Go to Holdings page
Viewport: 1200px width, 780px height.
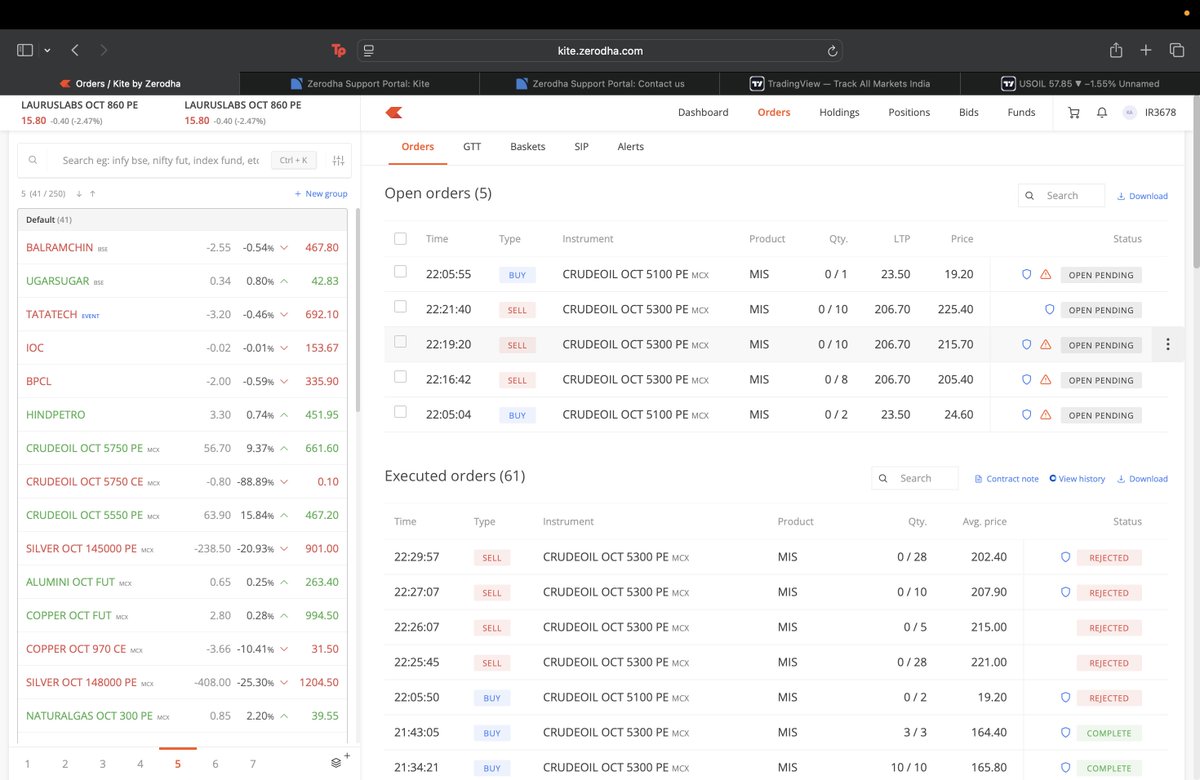[x=839, y=113]
